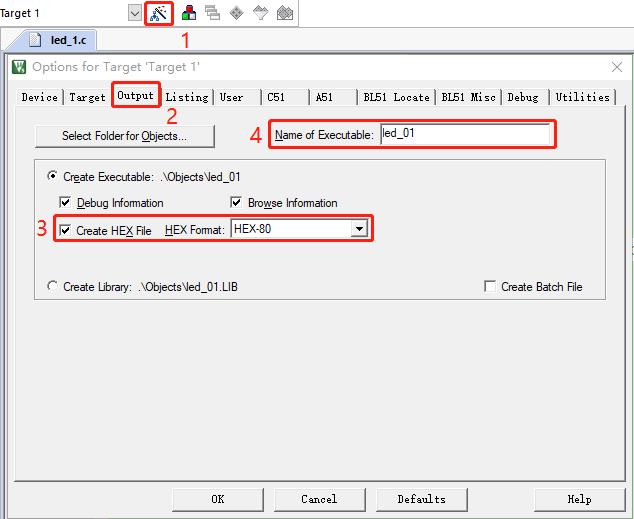
Task: Switch to the Listing tab
Action: coord(187,97)
